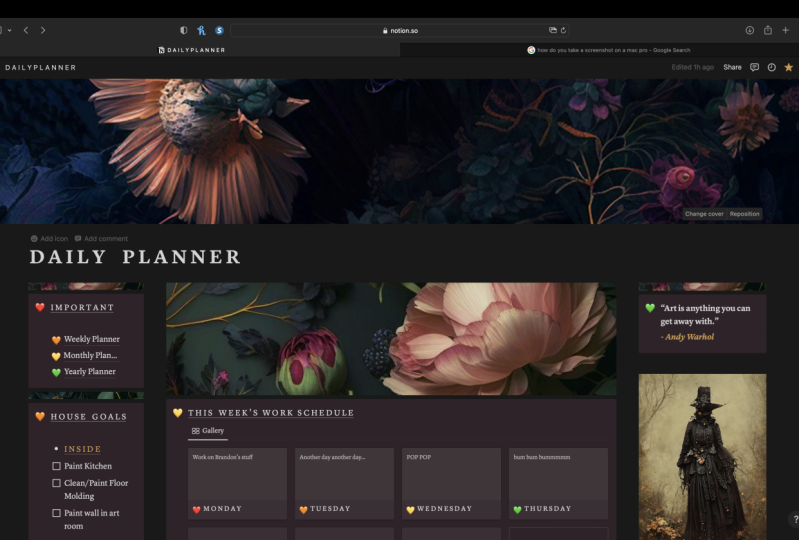Click the HOUSE GOALS heading
Screen dimensions: 799x540
(89, 417)
